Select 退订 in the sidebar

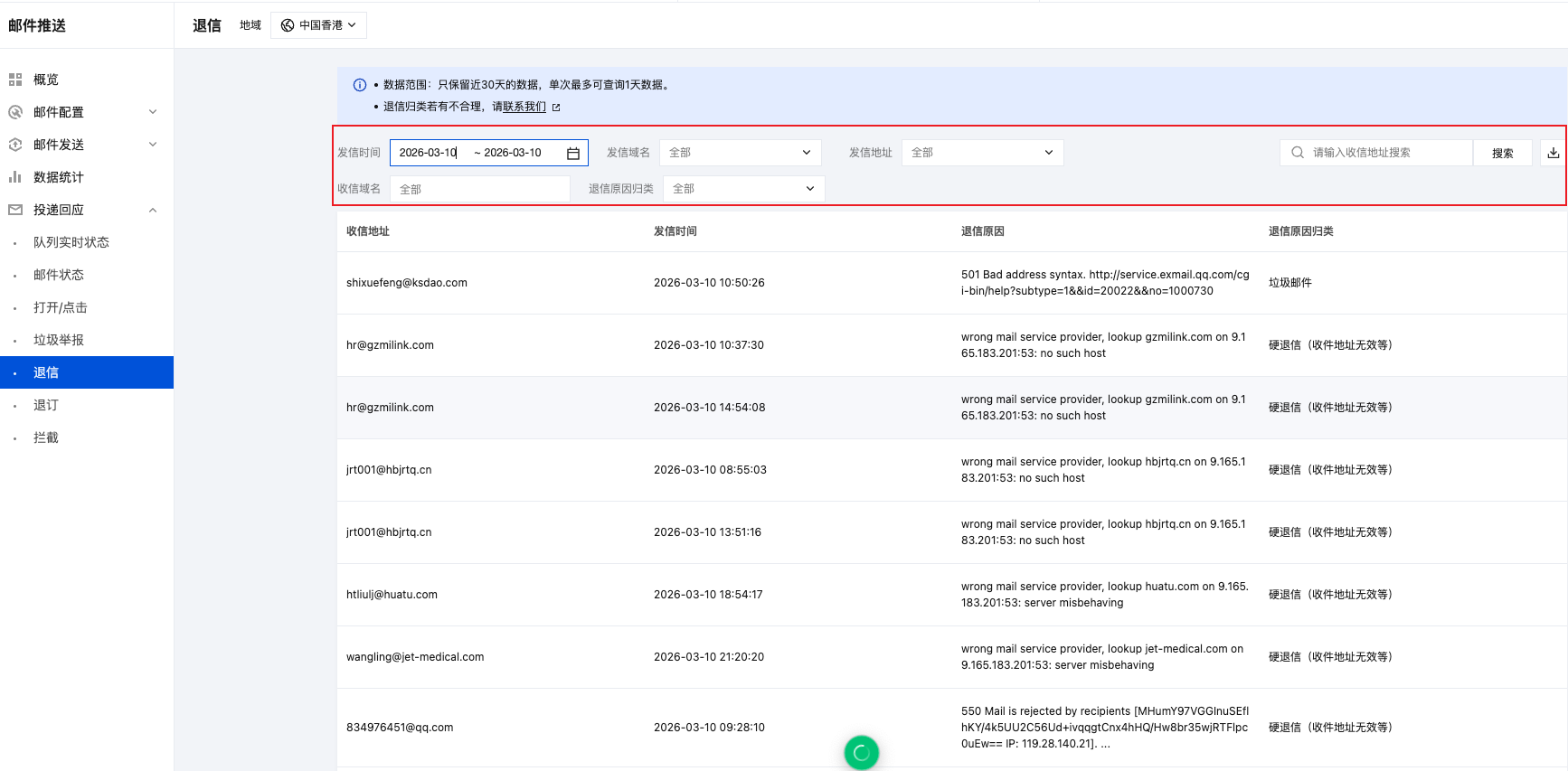click(46, 405)
